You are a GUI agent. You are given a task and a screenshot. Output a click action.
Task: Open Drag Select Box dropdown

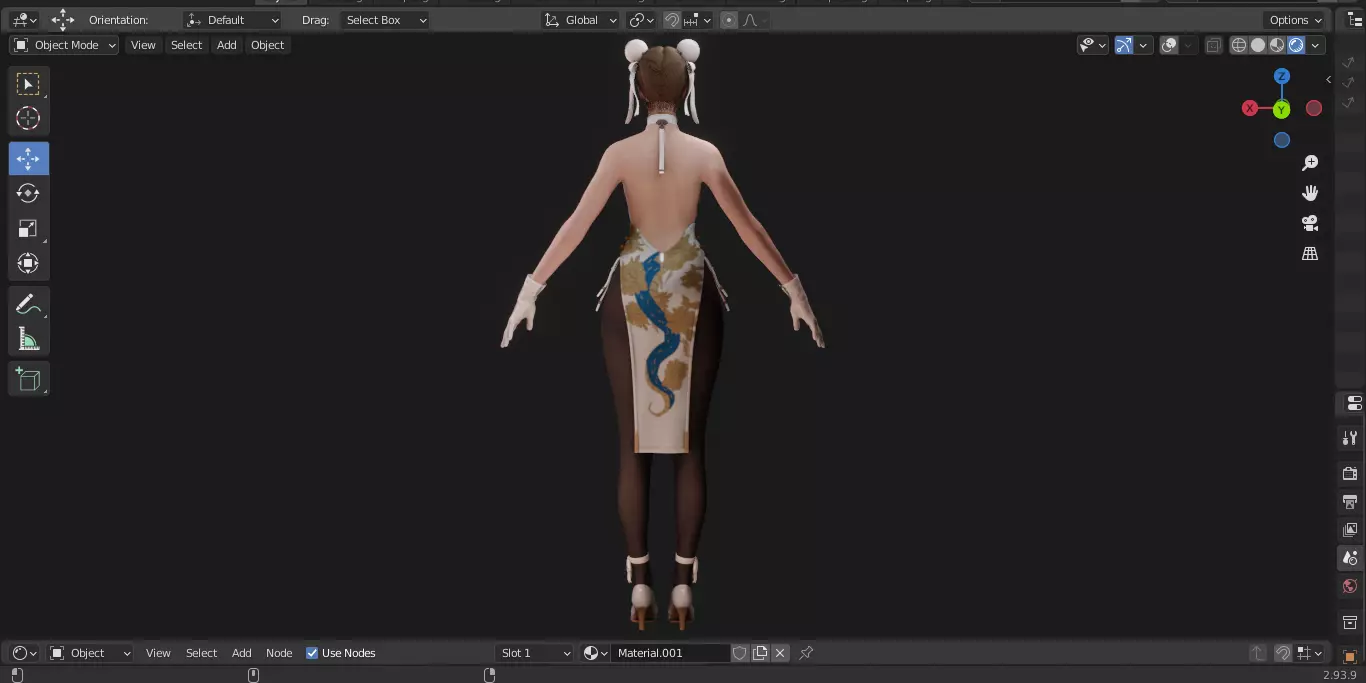385,20
